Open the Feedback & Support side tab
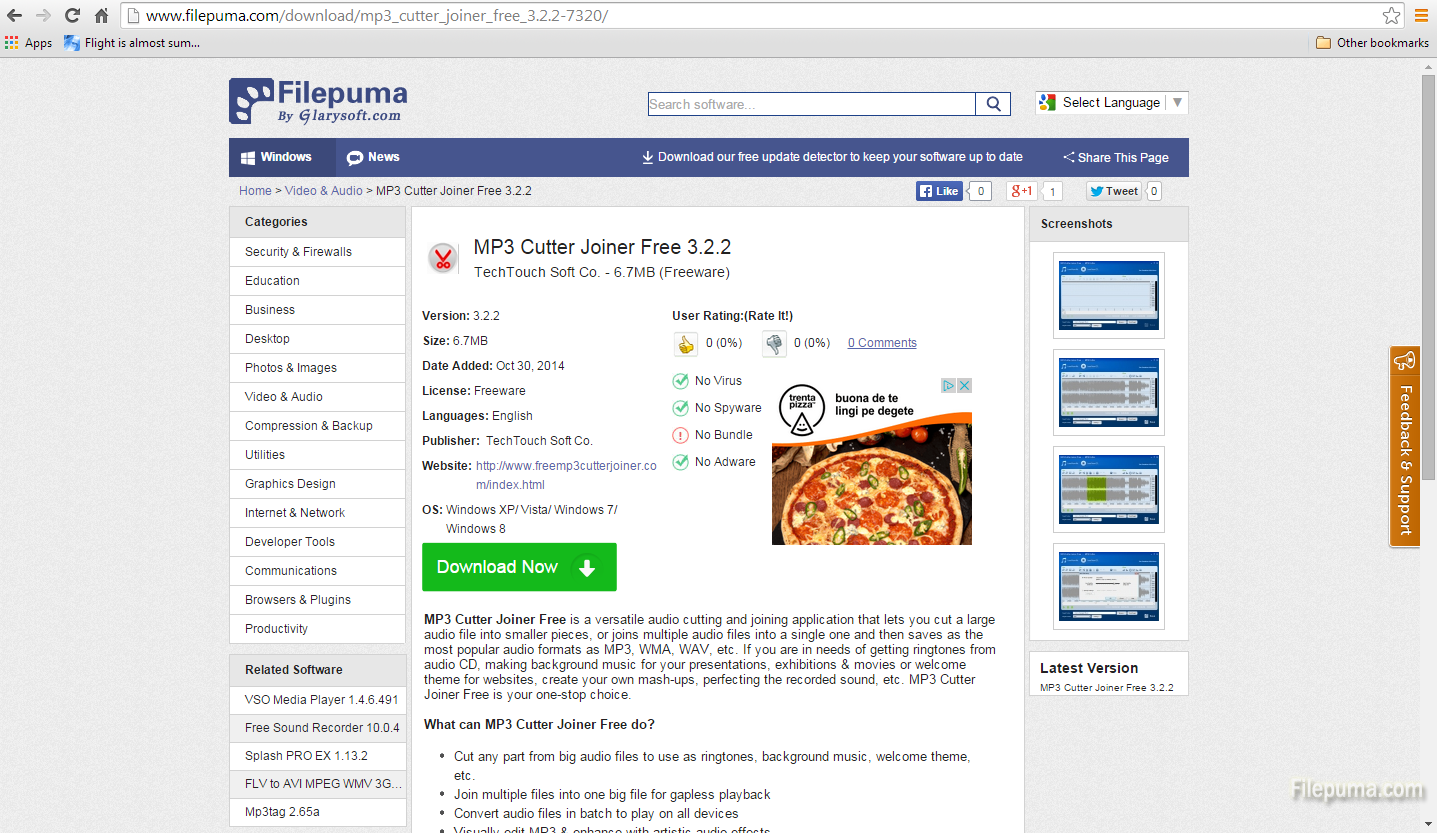The width and height of the screenshot is (1437, 833). click(x=1404, y=446)
